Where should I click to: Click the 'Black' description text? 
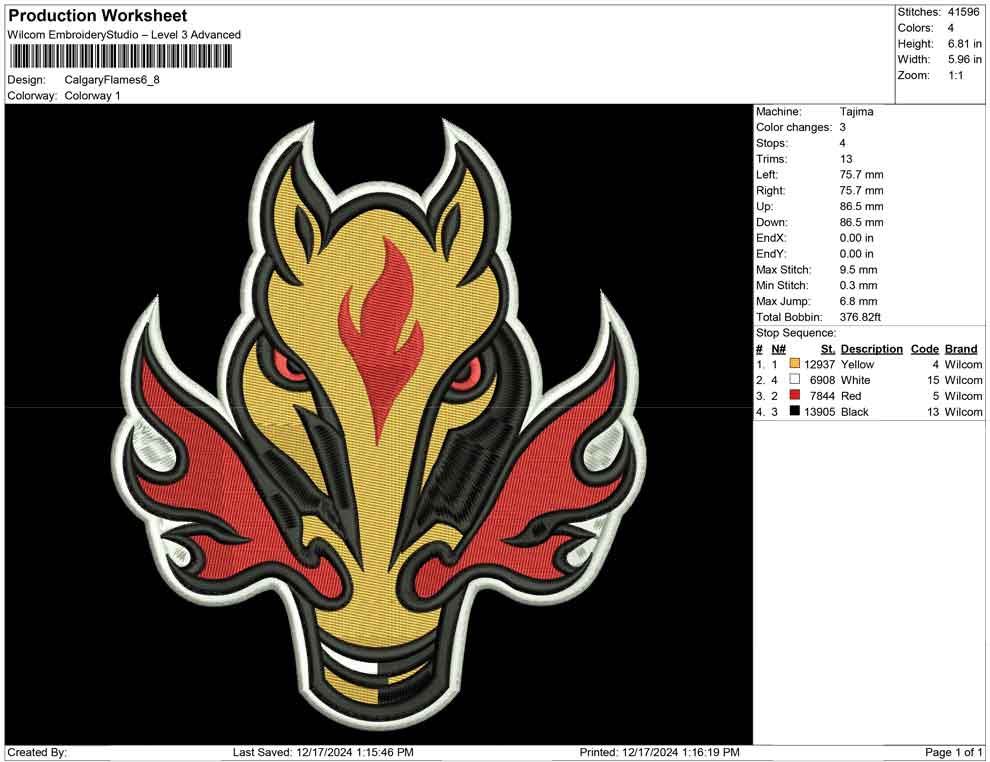[x=854, y=411]
